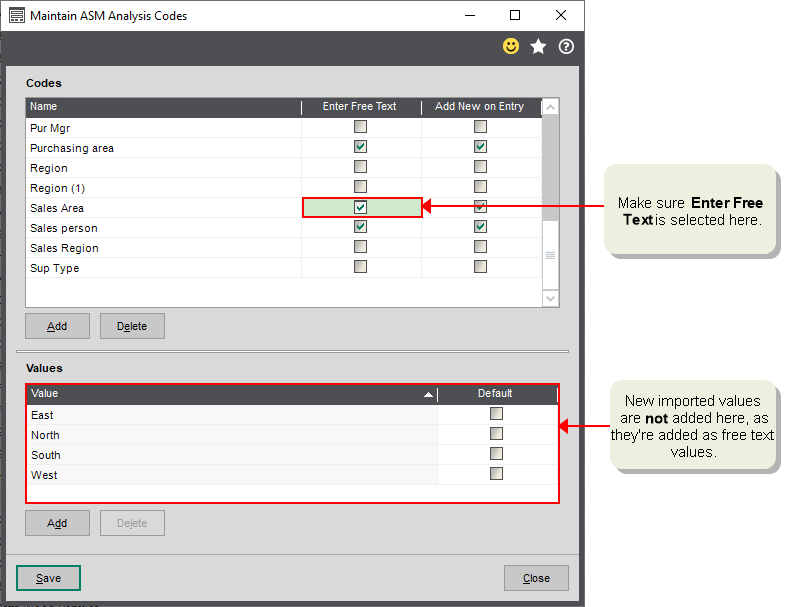Click the smiley face feedback icon
793x607 pixels.
(x=511, y=47)
